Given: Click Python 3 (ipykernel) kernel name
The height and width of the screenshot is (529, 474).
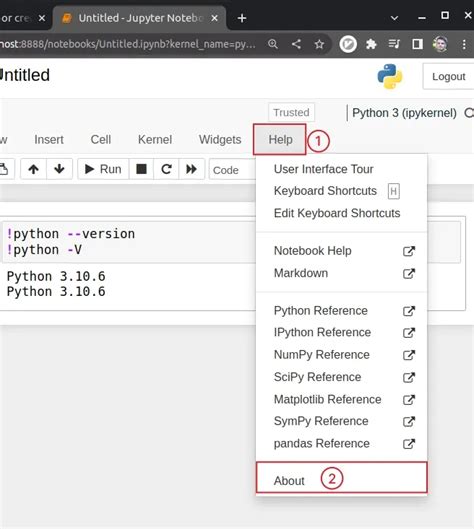Looking at the screenshot, I should (x=404, y=113).
